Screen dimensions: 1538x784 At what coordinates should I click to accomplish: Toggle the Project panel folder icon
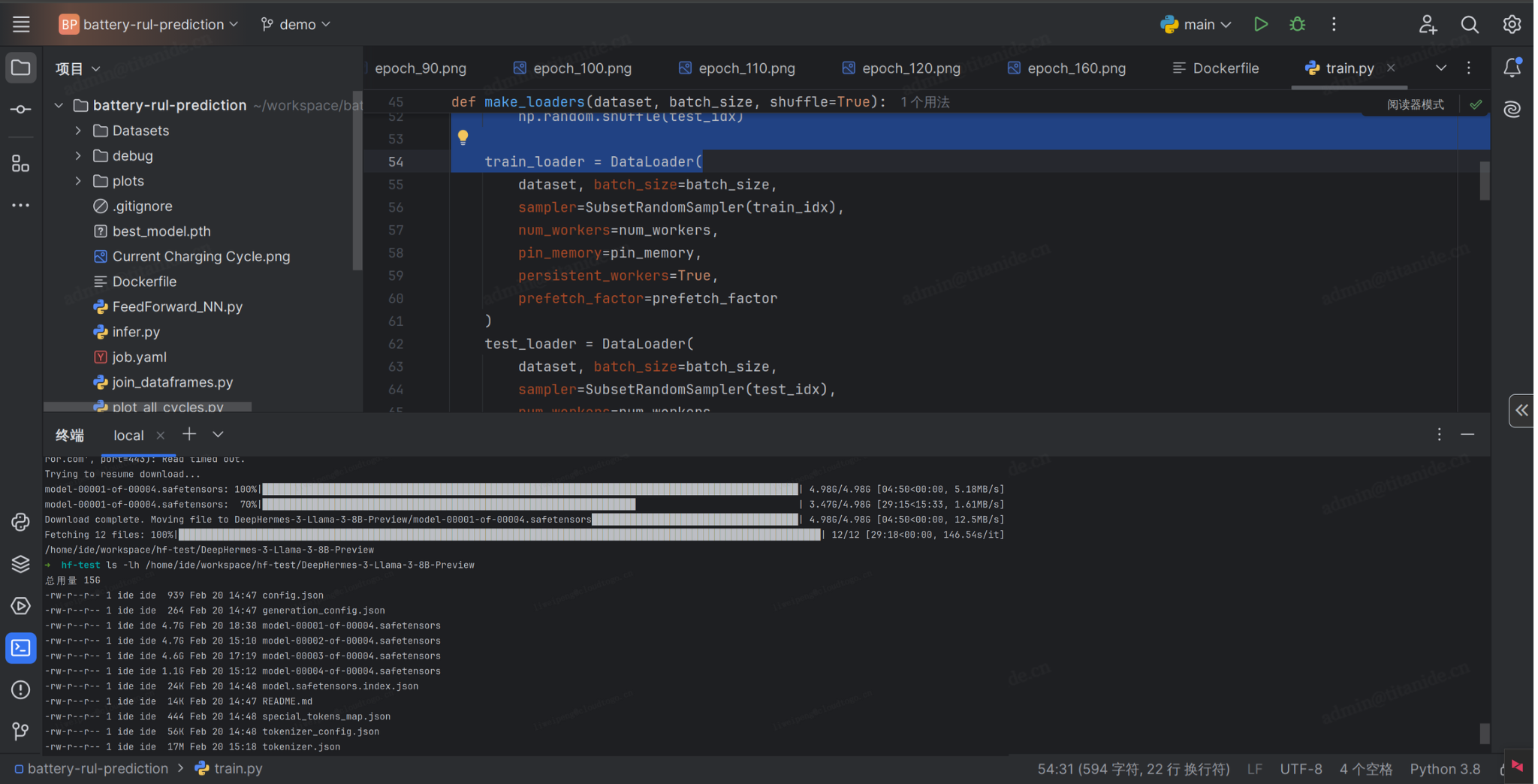tap(20, 68)
